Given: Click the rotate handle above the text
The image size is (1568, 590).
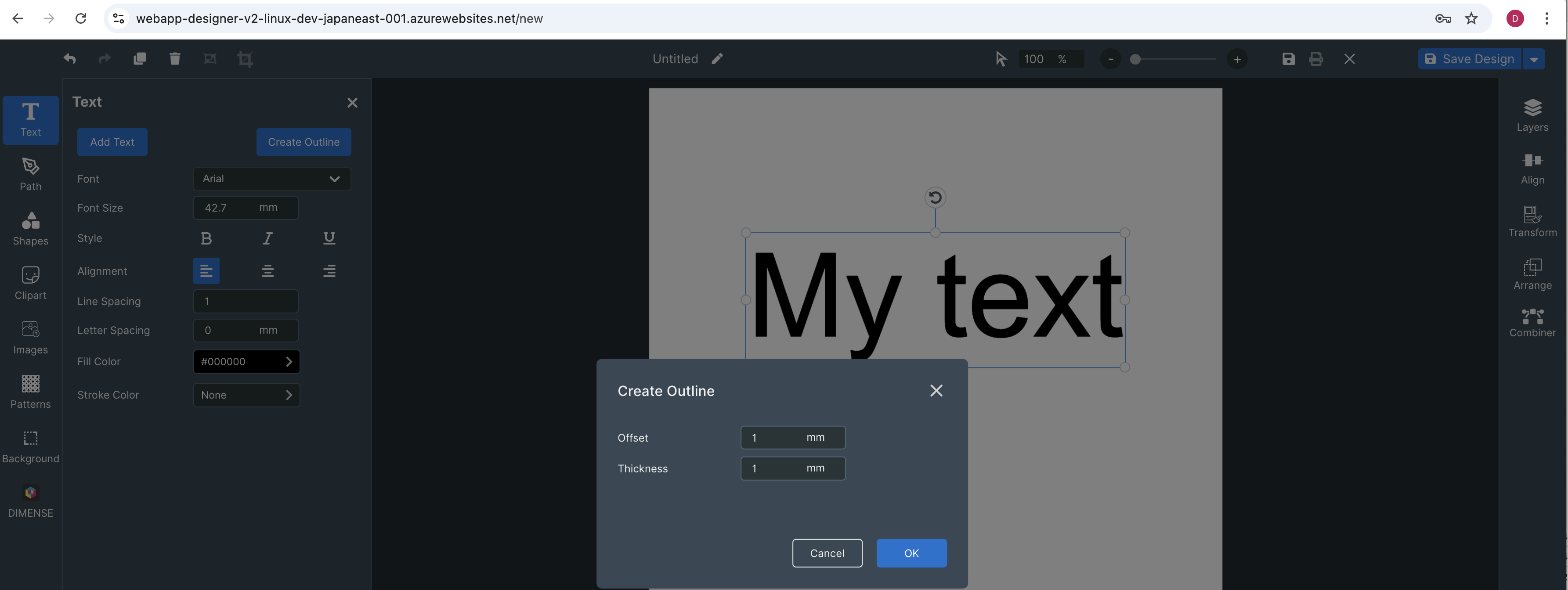Looking at the screenshot, I should [x=935, y=197].
